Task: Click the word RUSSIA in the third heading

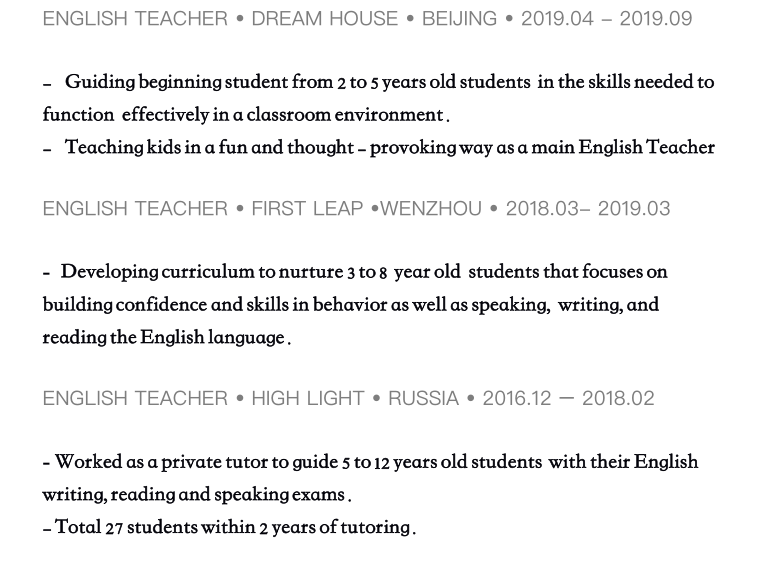Action: coord(423,398)
